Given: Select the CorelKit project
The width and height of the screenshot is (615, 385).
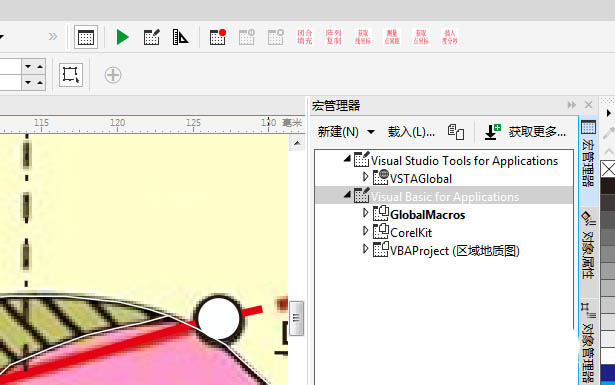Looking at the screenshot, I should click(411, 233).
